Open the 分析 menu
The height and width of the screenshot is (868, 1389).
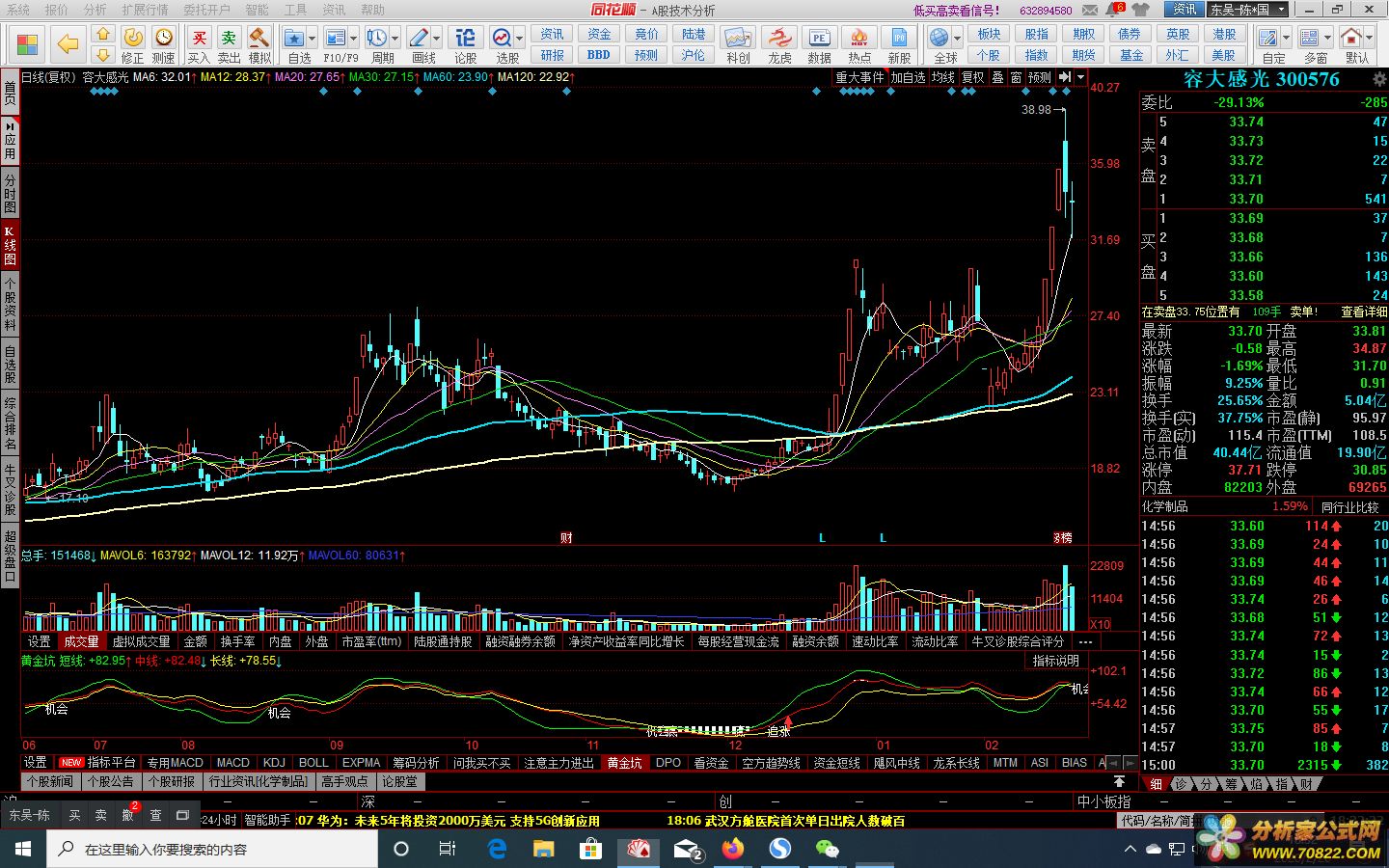[95, 10]
